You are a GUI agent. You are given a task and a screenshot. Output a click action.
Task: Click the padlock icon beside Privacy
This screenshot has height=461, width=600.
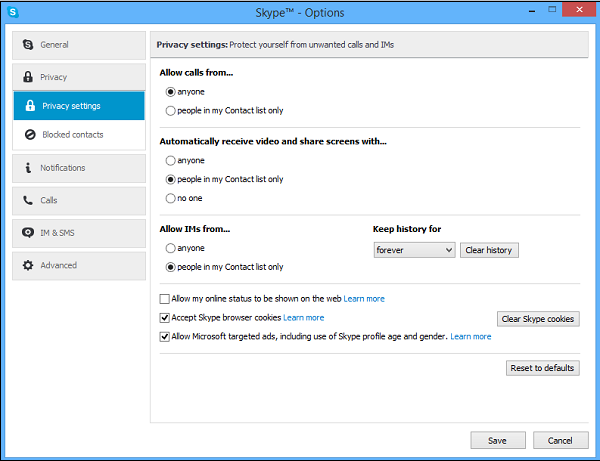point(28,77)
